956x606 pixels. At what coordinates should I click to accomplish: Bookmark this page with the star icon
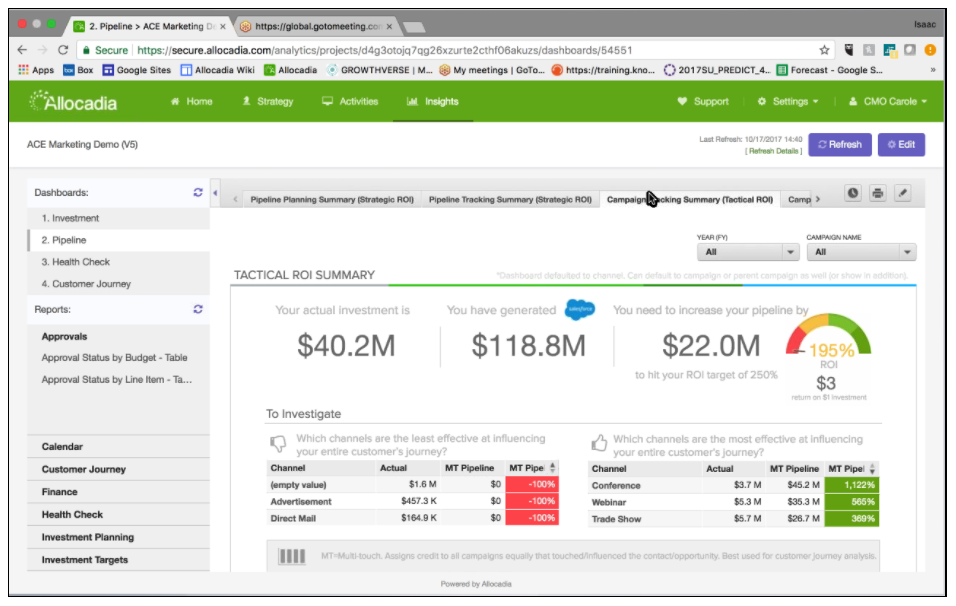tap(824, 50)
